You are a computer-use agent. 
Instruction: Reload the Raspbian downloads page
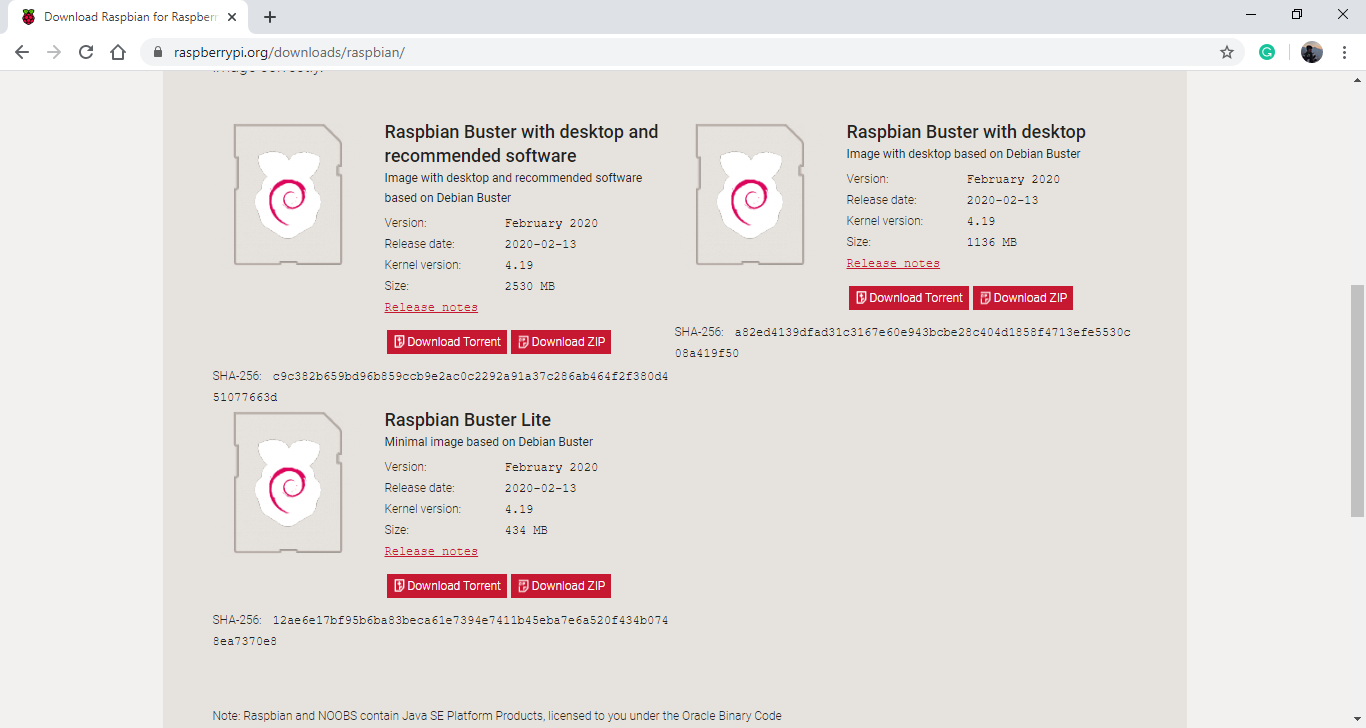click(x=86, y=52)
